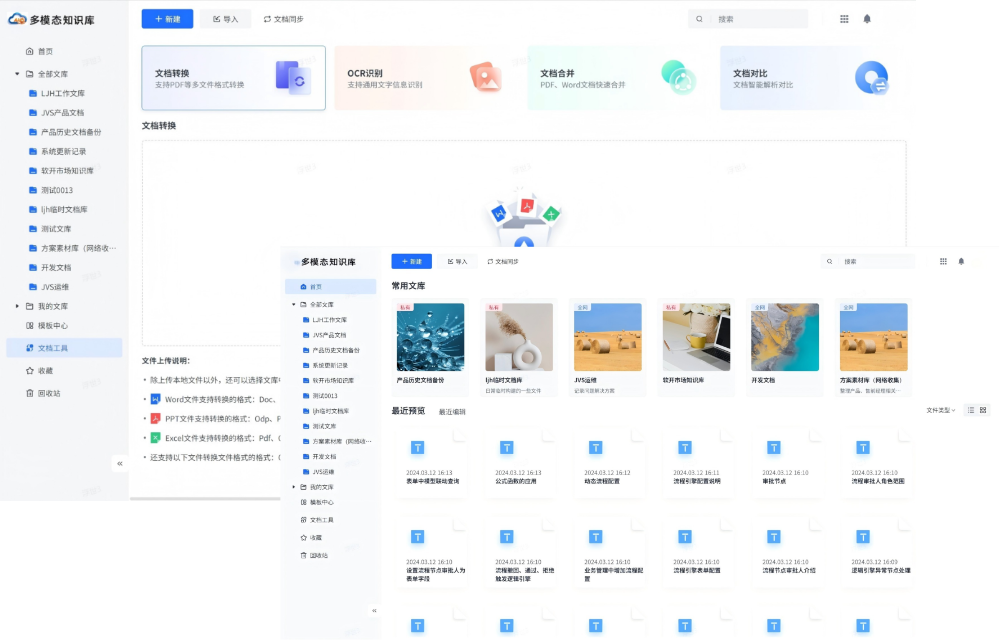Image resolution: width=1000 pixels, height=640 pixels.
Task: Select the 文档对比 tool card
Action: click(812, 78)
